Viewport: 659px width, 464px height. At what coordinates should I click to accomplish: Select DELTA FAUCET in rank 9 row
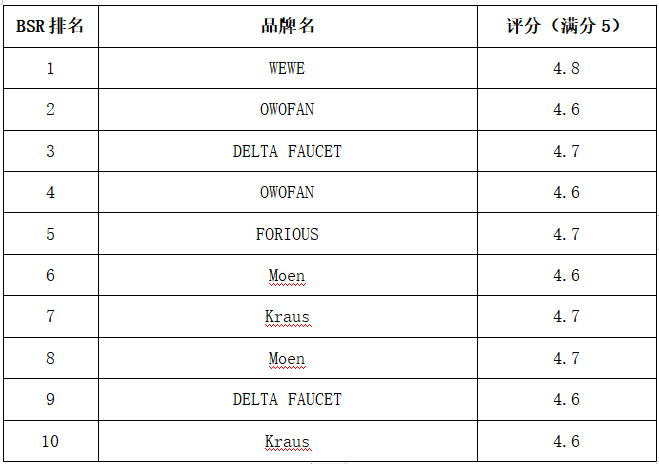[x=287, y=399]
